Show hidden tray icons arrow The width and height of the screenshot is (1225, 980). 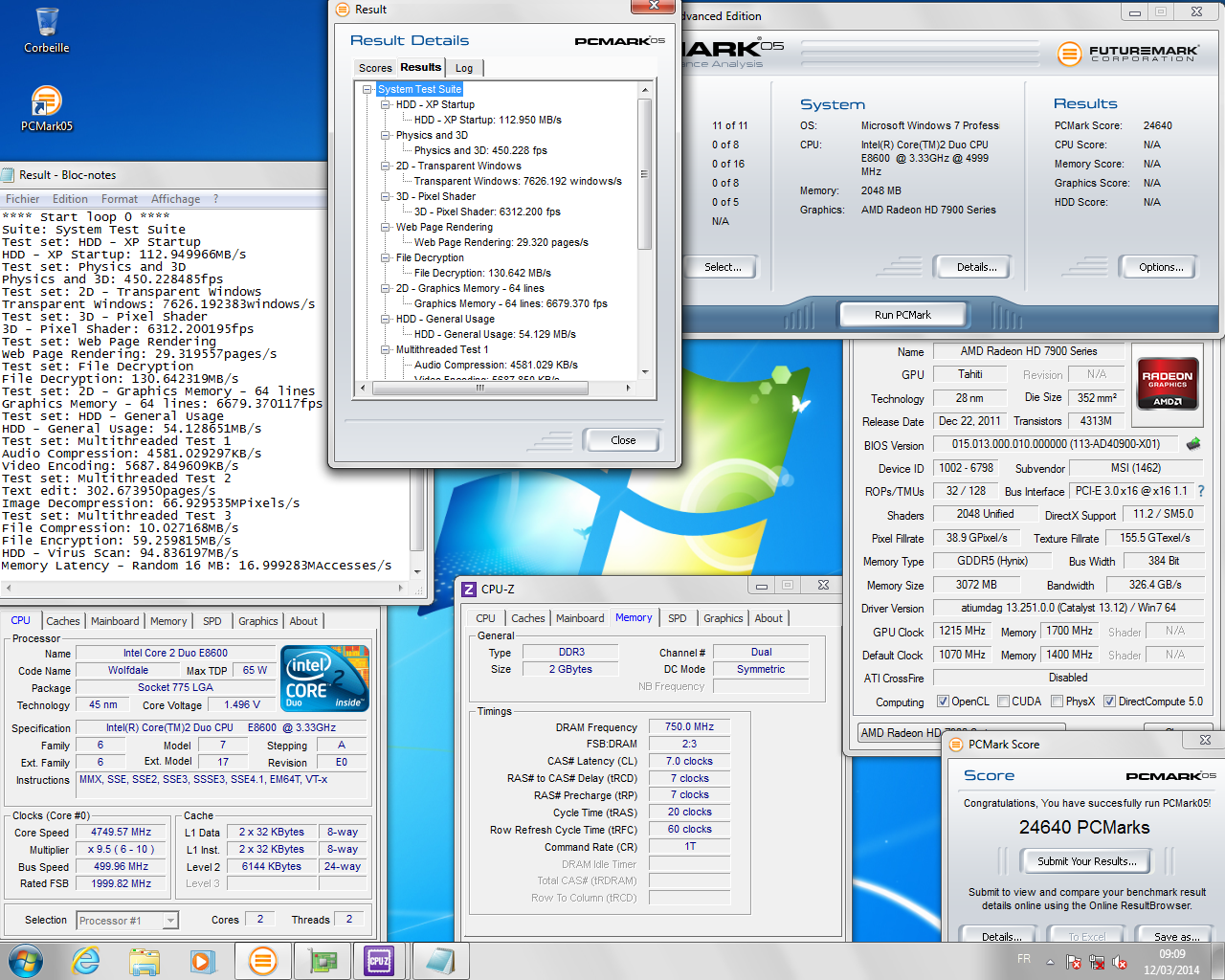[1050, 961]
